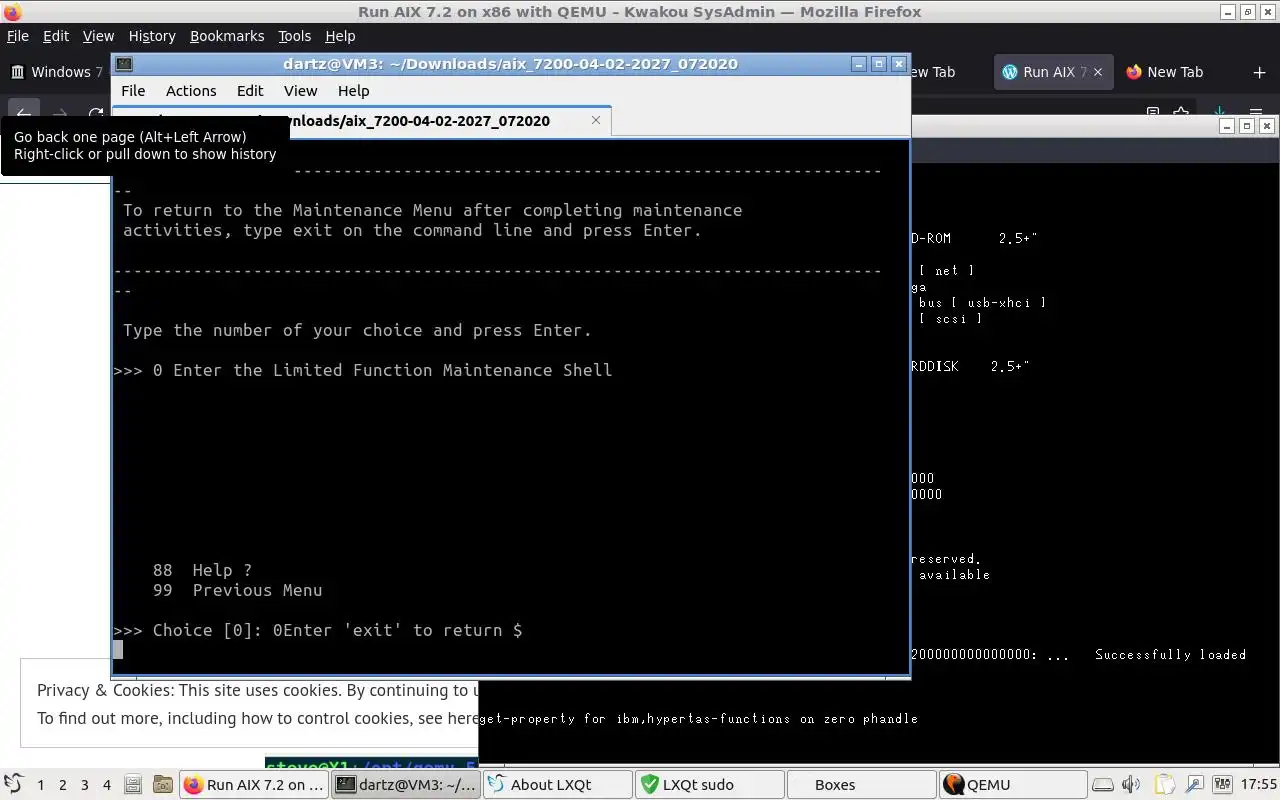Viewport: 1280px width, 800px height.
Task: Click the removable drive tray icon
Action: point(1101,785)
